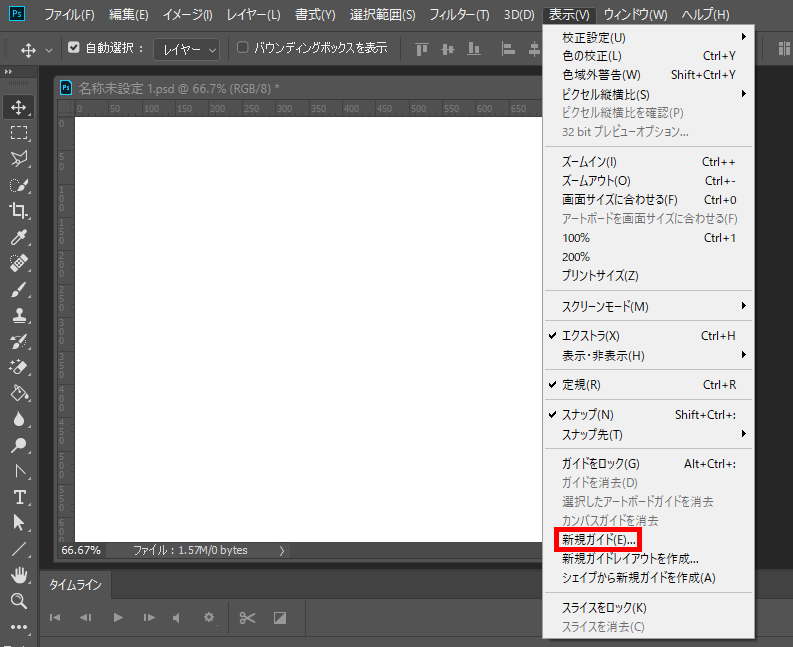The width and height of the screenshot is (793, 647).
Task: Open フィルター(T) menu
Action: coord(459,15)
